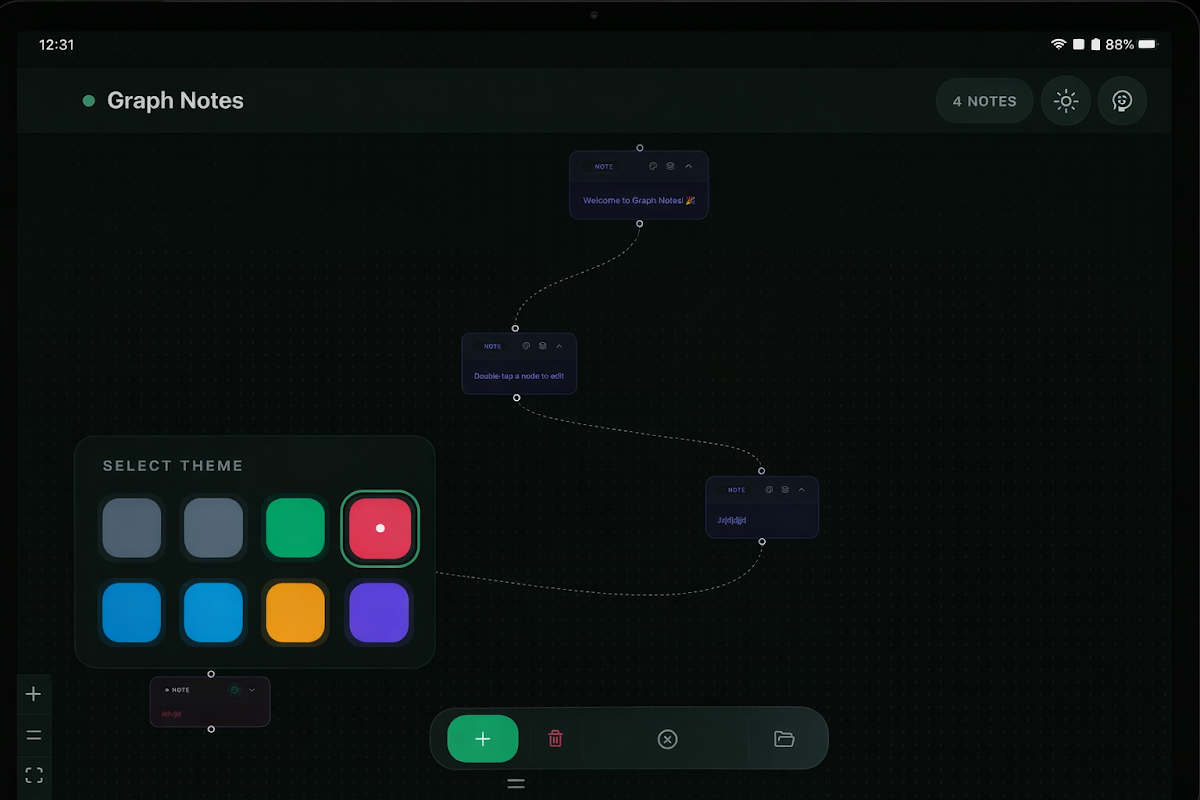
Task: Choose the selected red theme swatch
Action: tap(380, 528)
